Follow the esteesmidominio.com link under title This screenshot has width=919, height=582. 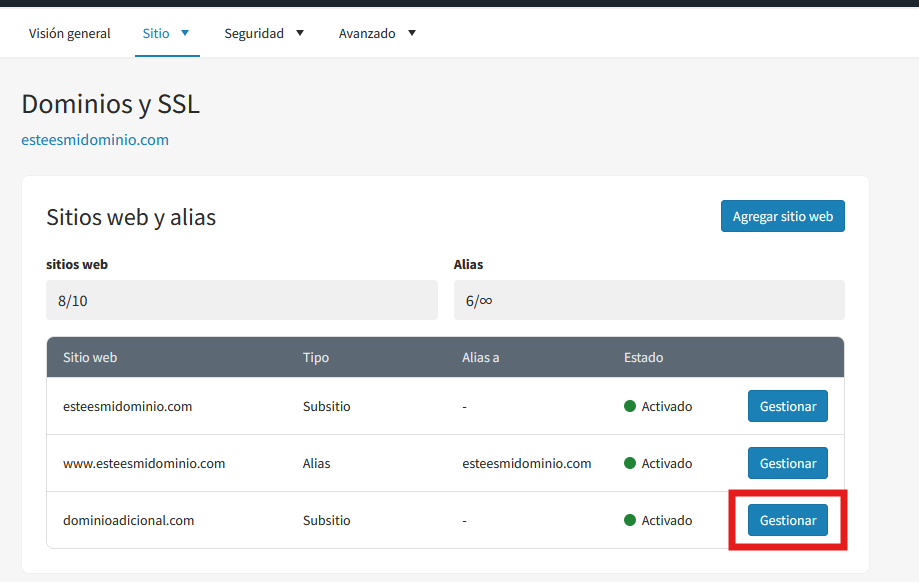click(x=95, y=139)
